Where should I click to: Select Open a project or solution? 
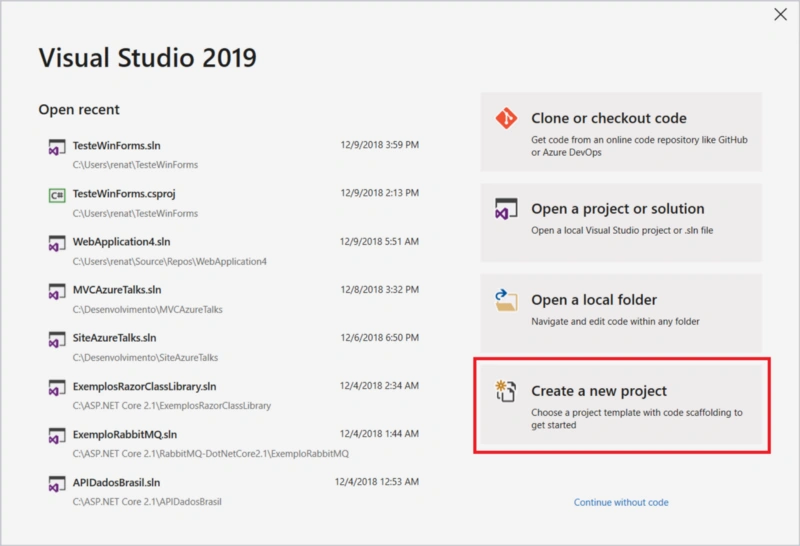(x=621, y=222)
